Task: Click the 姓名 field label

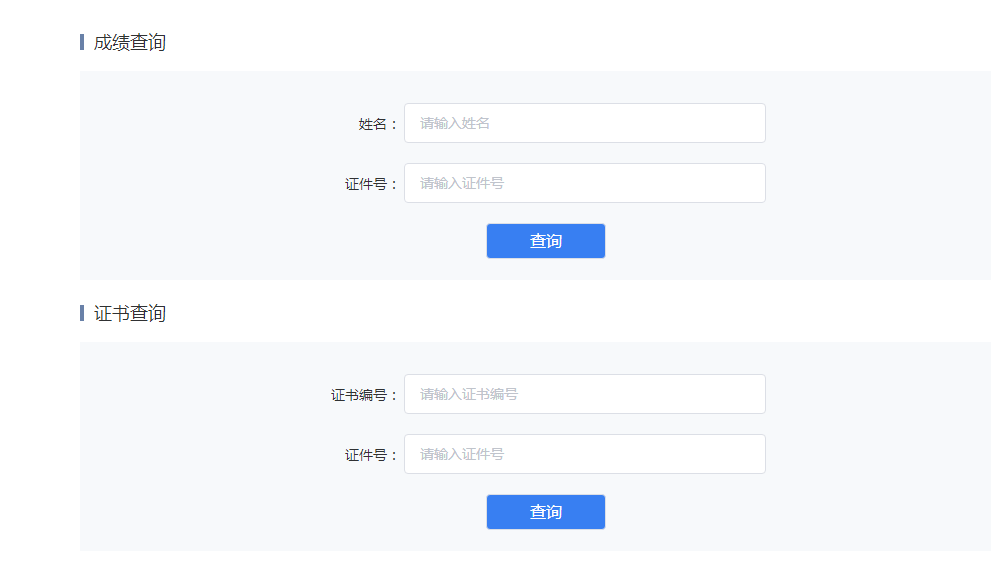Action: (x=377, y=124)
